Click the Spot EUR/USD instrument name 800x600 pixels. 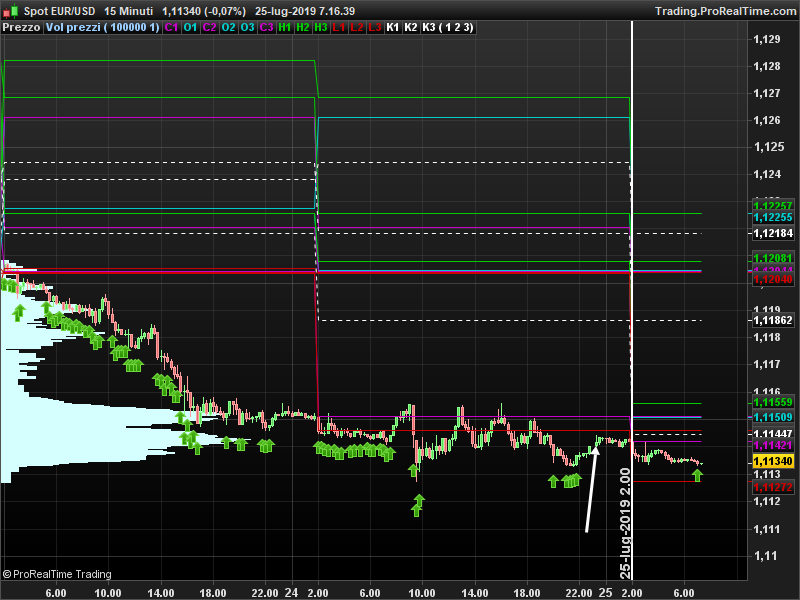(x=59, y=11)
